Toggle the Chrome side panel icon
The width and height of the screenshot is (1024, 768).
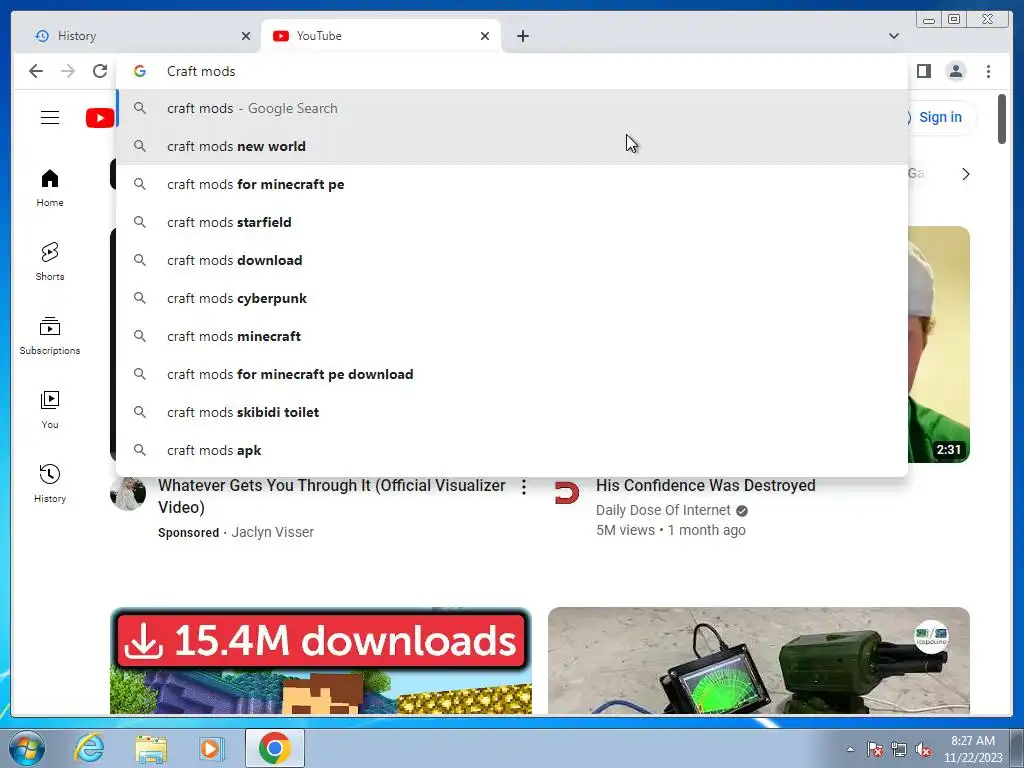pos(923,71)
